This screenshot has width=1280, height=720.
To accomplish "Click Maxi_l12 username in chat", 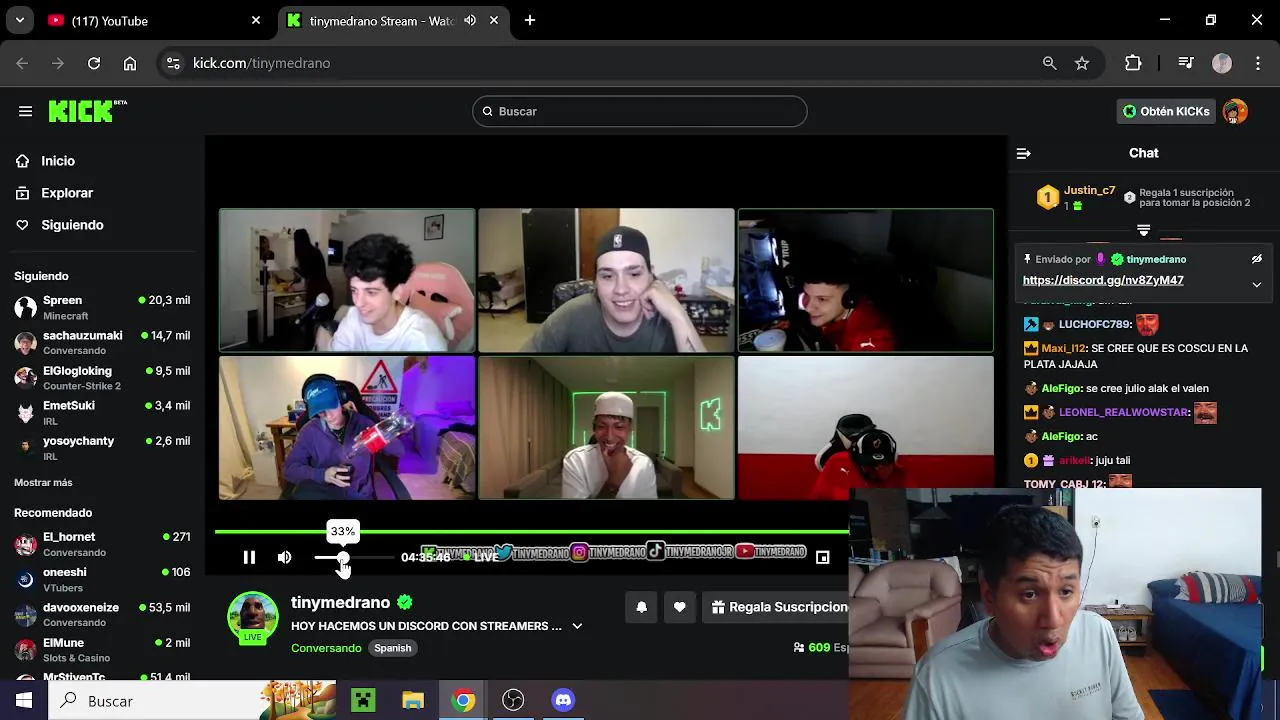I will click(x=1063, y=348).
